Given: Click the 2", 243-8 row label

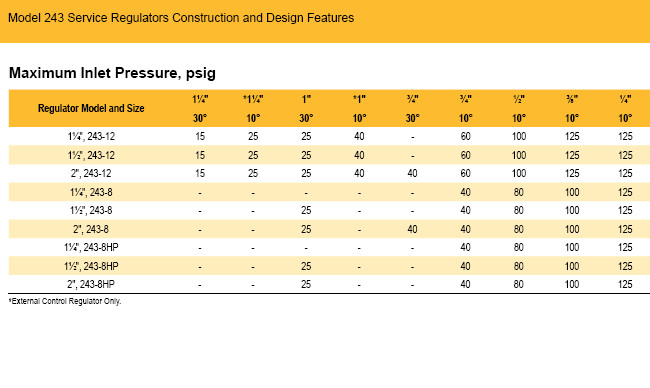Looking at the screenshot, I should 91,229.
